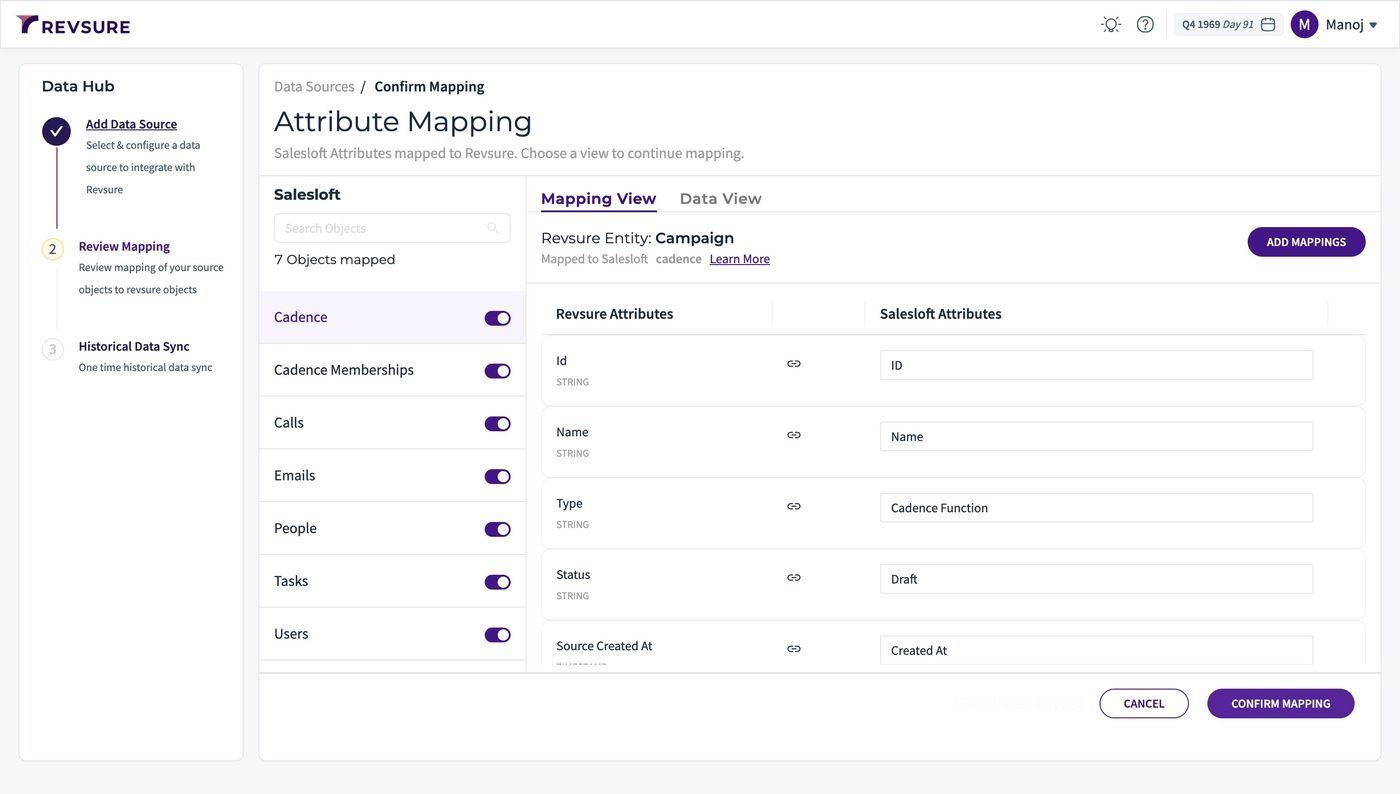Click the Status Revsure attribute label
This screenshot has height=794, width=1400.
tap(573, 575)
